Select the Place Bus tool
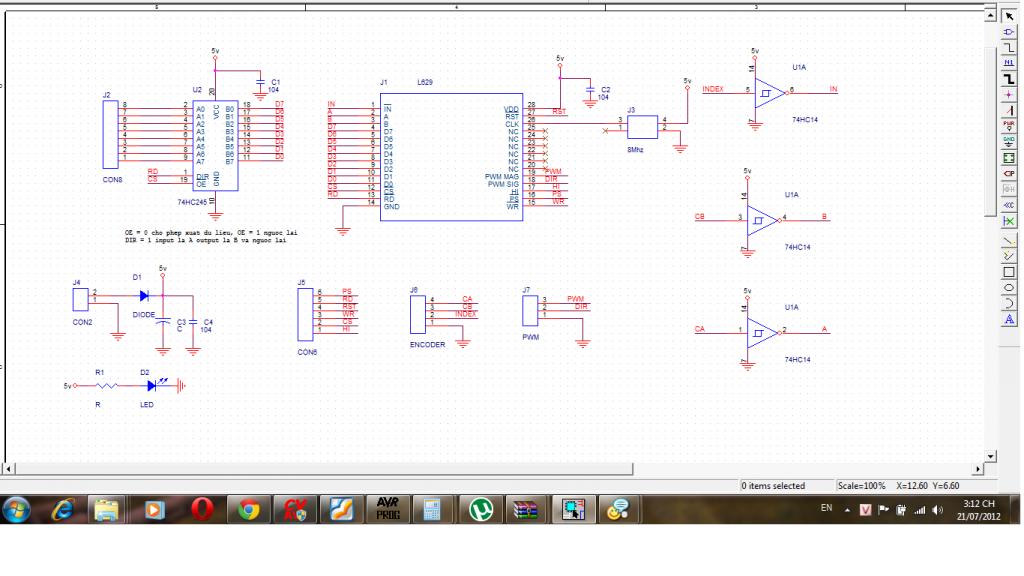 (x=1009, y=78)
